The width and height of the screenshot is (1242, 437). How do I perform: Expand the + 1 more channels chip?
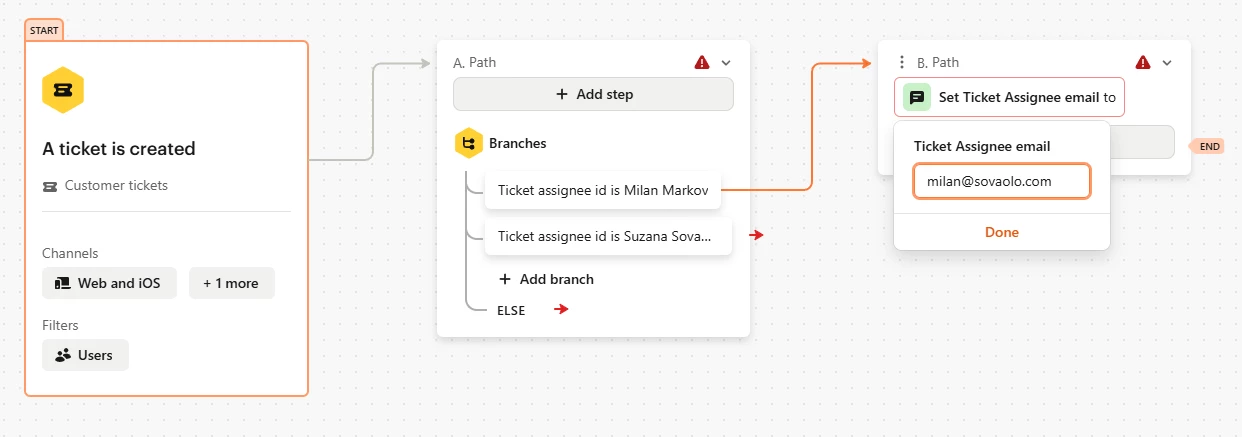(231, 283)
